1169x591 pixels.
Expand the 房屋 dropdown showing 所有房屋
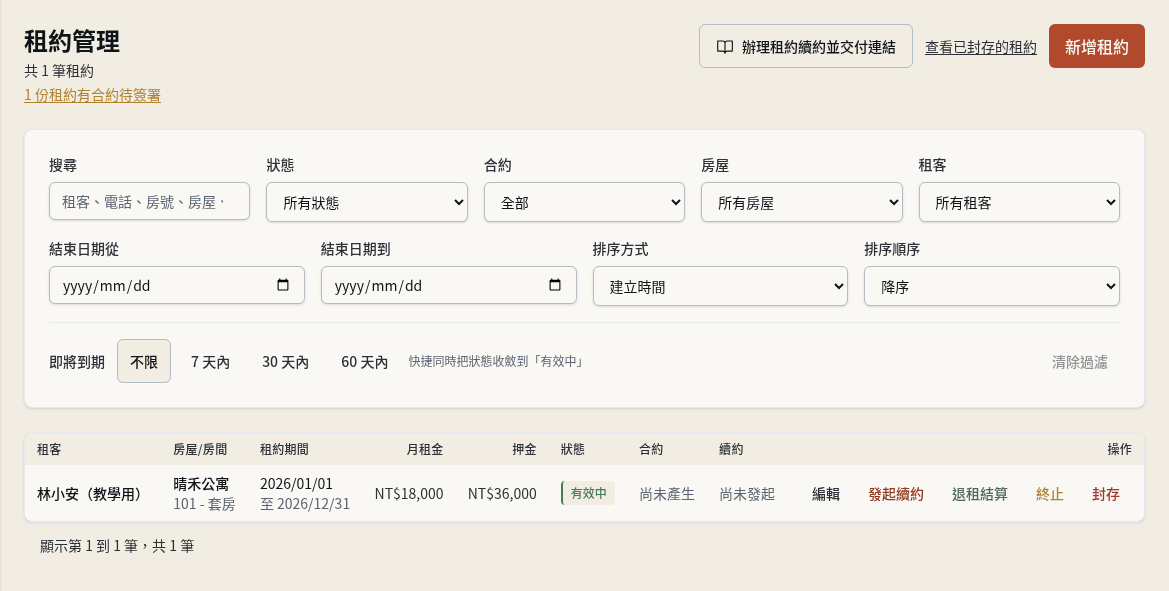coord(801,202)
